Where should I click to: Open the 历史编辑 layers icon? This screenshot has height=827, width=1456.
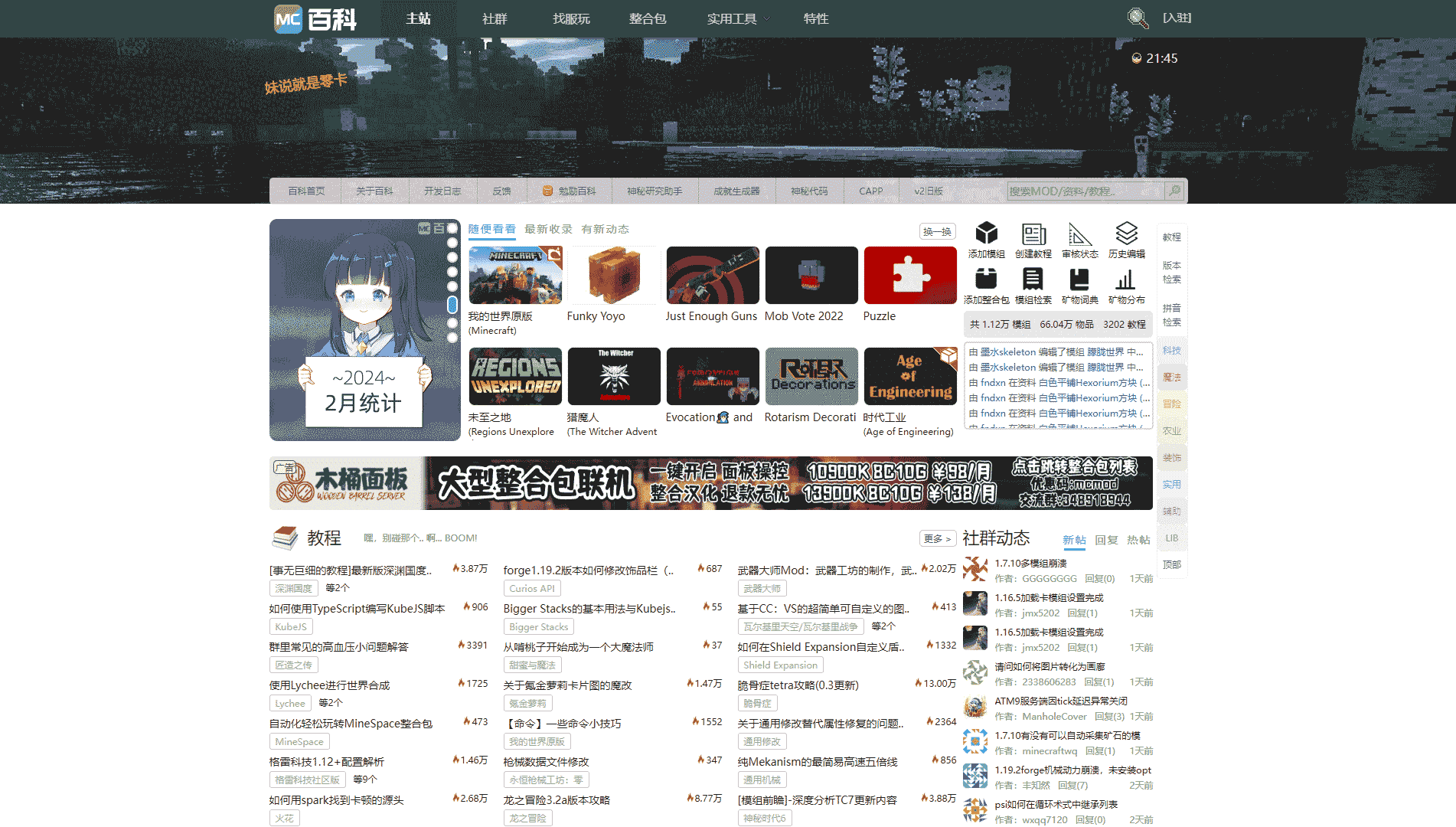[x=1127, y=233]
